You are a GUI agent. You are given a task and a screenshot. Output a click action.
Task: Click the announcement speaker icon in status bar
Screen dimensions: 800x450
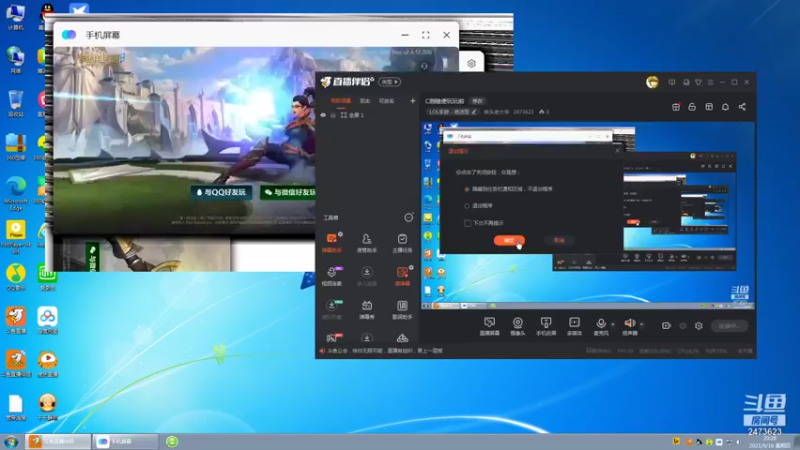pyautogui.click(x=322, y=351)
